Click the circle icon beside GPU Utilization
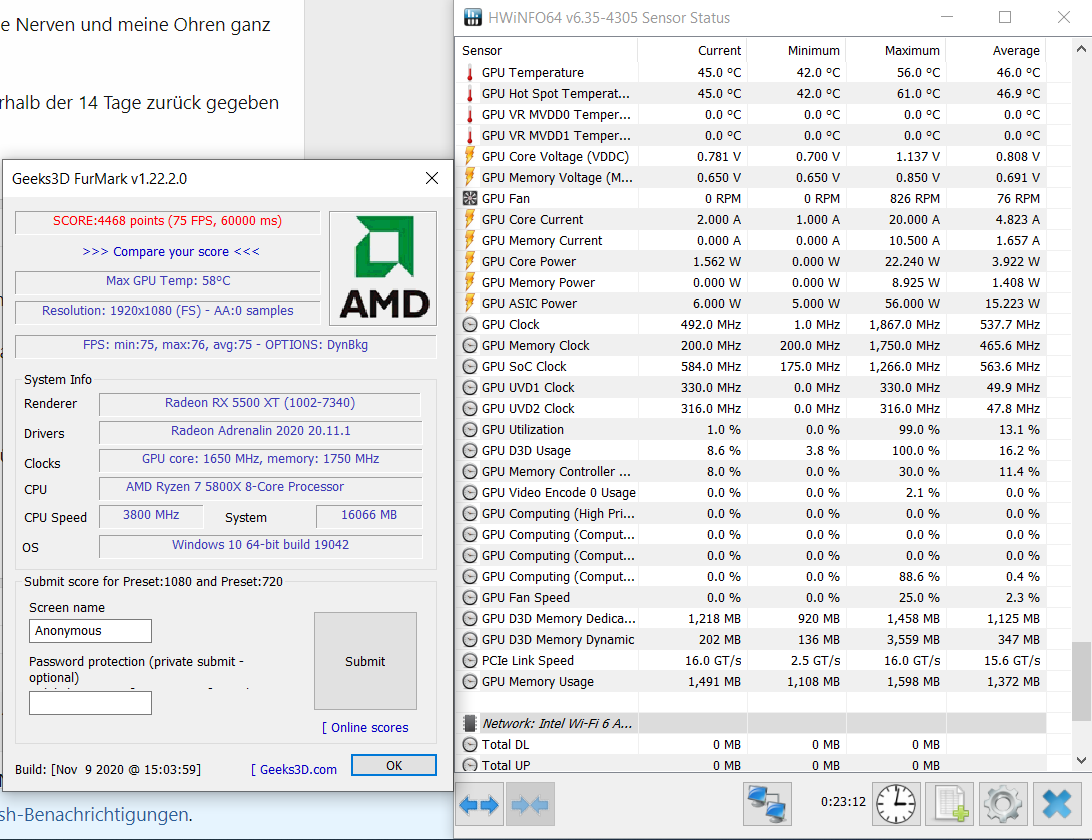Viewport: 1092px width, 840px height. pos(470,430)
